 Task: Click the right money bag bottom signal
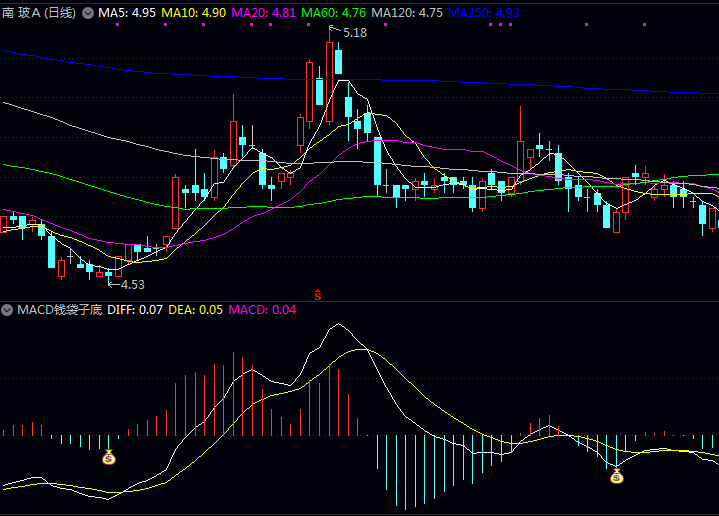[617, 476]
